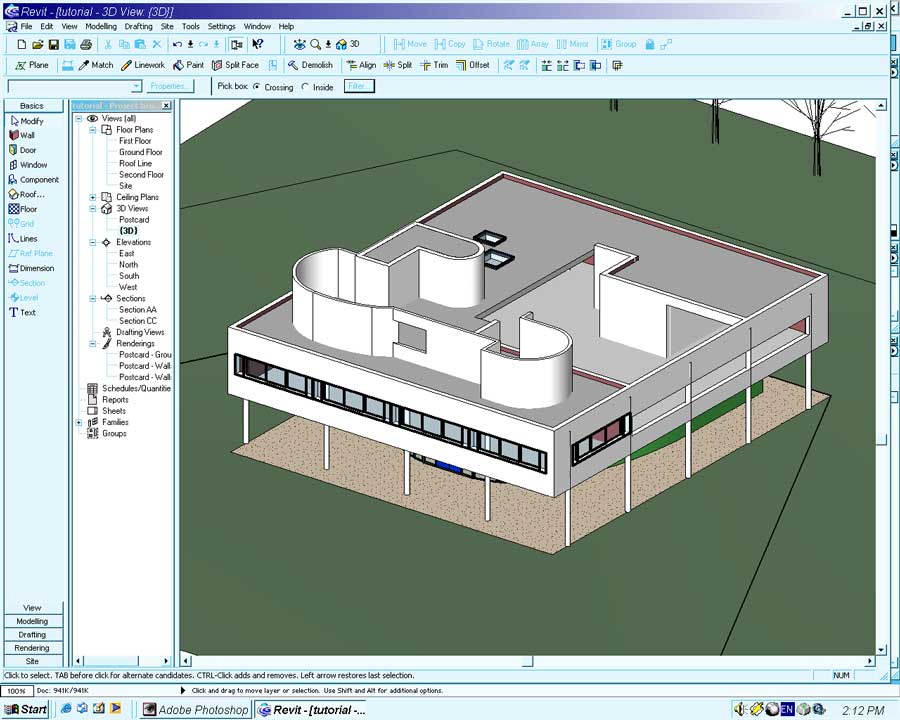Screen dimensions: 900x720
Task: Click the Basics design bar header
Action: click(x=33, y=106)
